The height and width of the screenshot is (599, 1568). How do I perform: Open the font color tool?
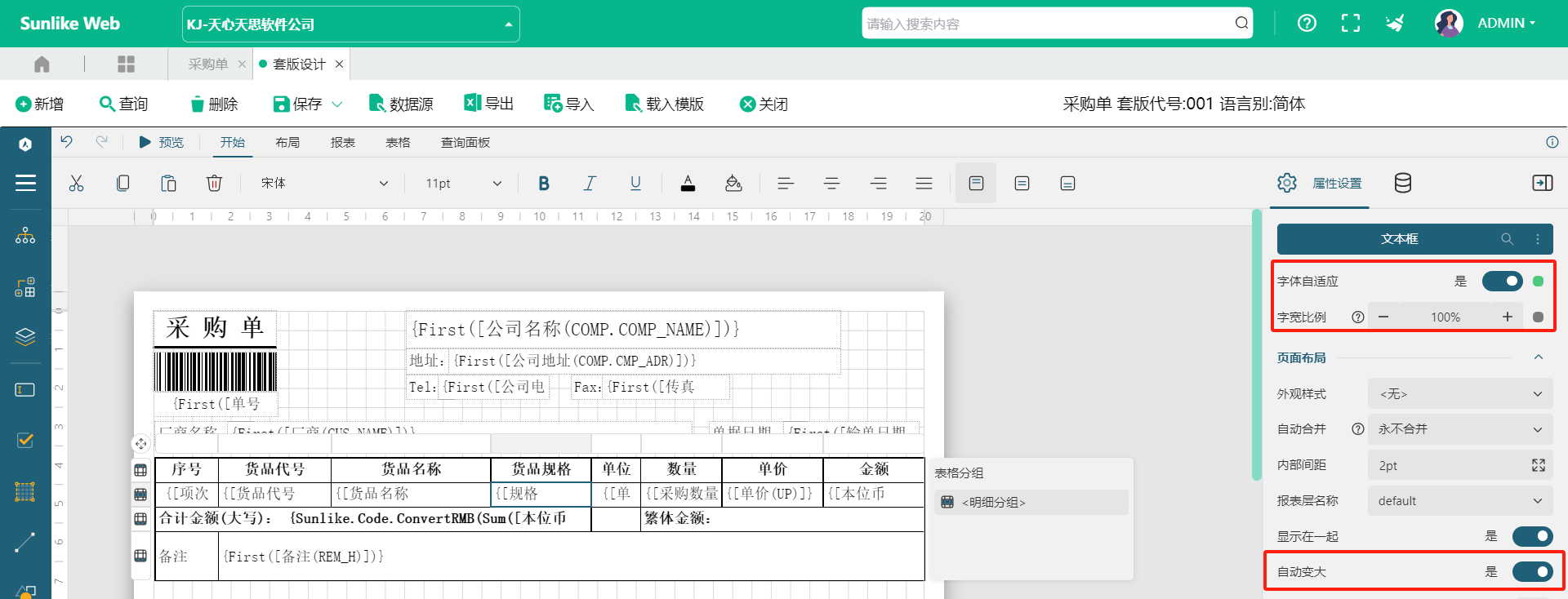pos(688,184)
